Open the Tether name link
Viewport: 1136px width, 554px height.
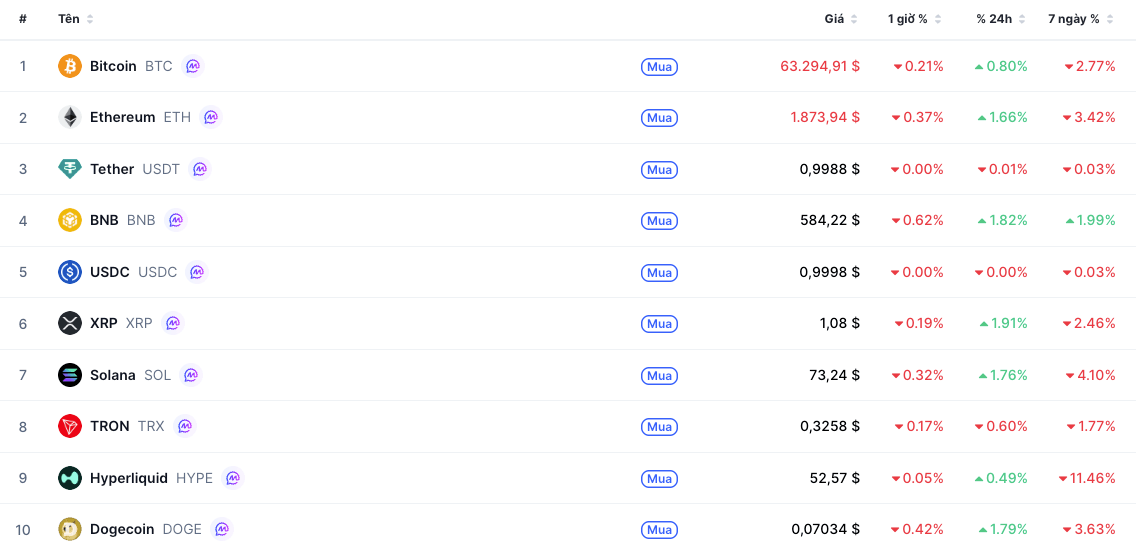click(x=112, y=169)
